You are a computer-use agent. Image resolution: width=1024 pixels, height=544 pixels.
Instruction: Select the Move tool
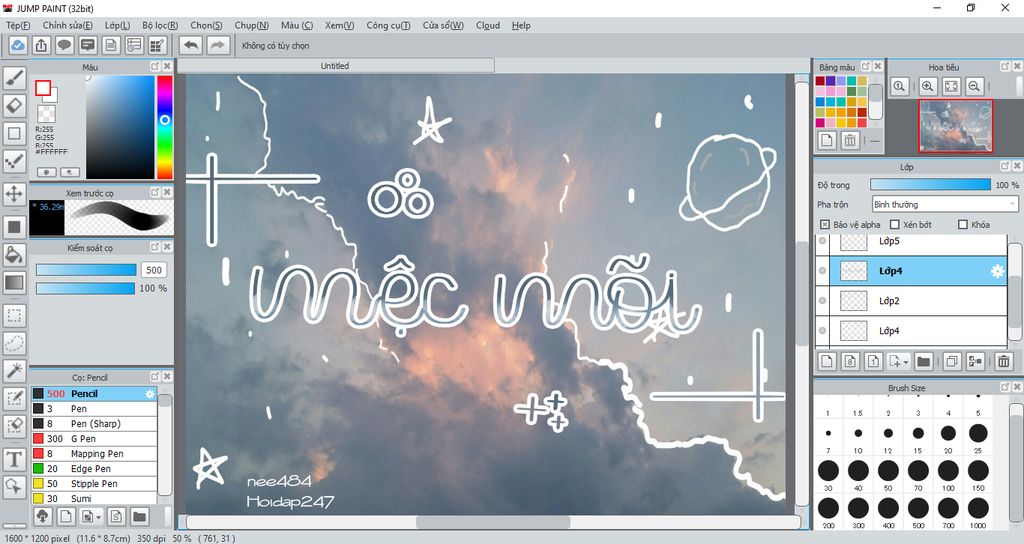click(14, 194)
